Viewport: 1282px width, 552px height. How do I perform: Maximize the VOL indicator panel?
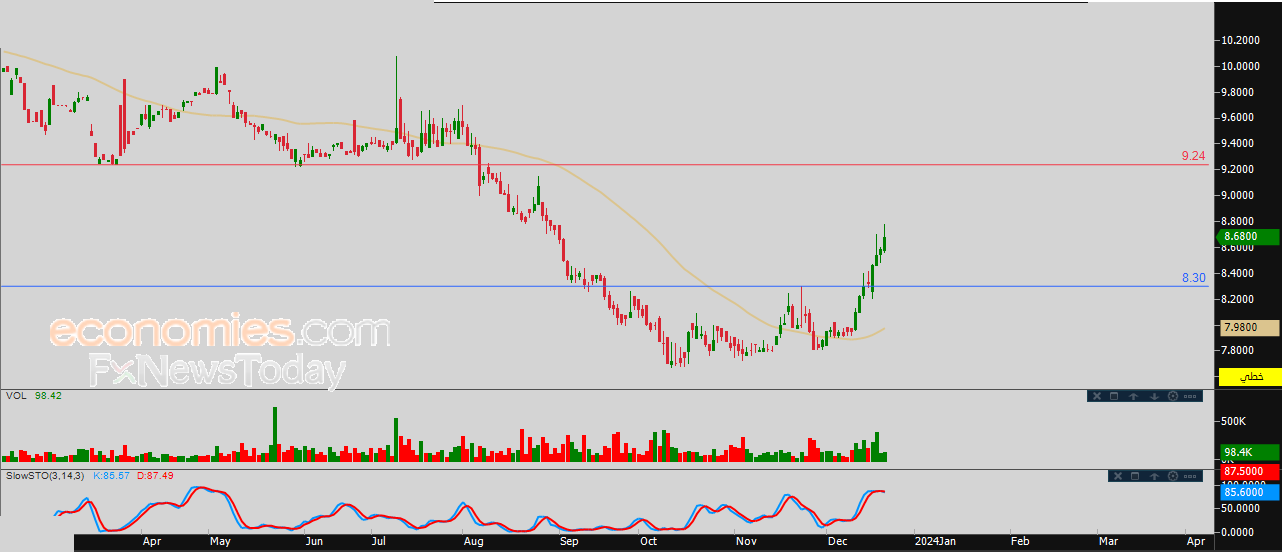(1114, 396)
